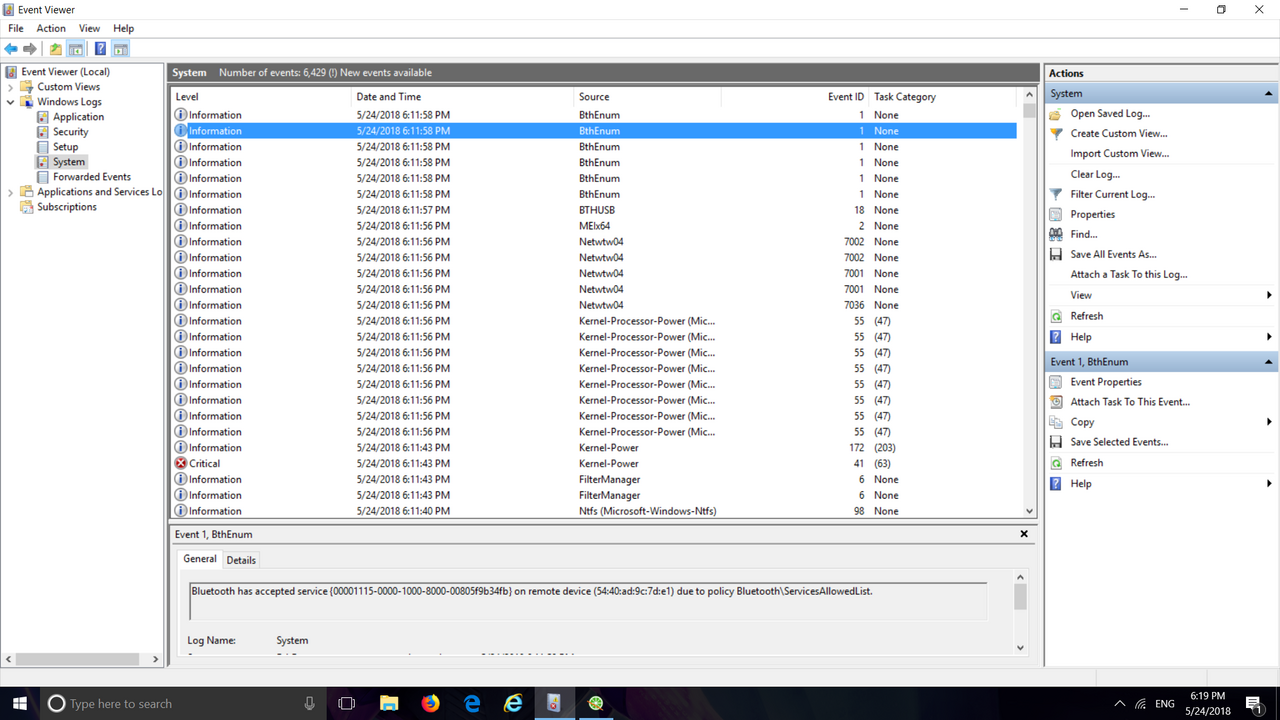Select the Application log in tree
The width and height of the screenshot is (1280, 720).
click(78, 117)
